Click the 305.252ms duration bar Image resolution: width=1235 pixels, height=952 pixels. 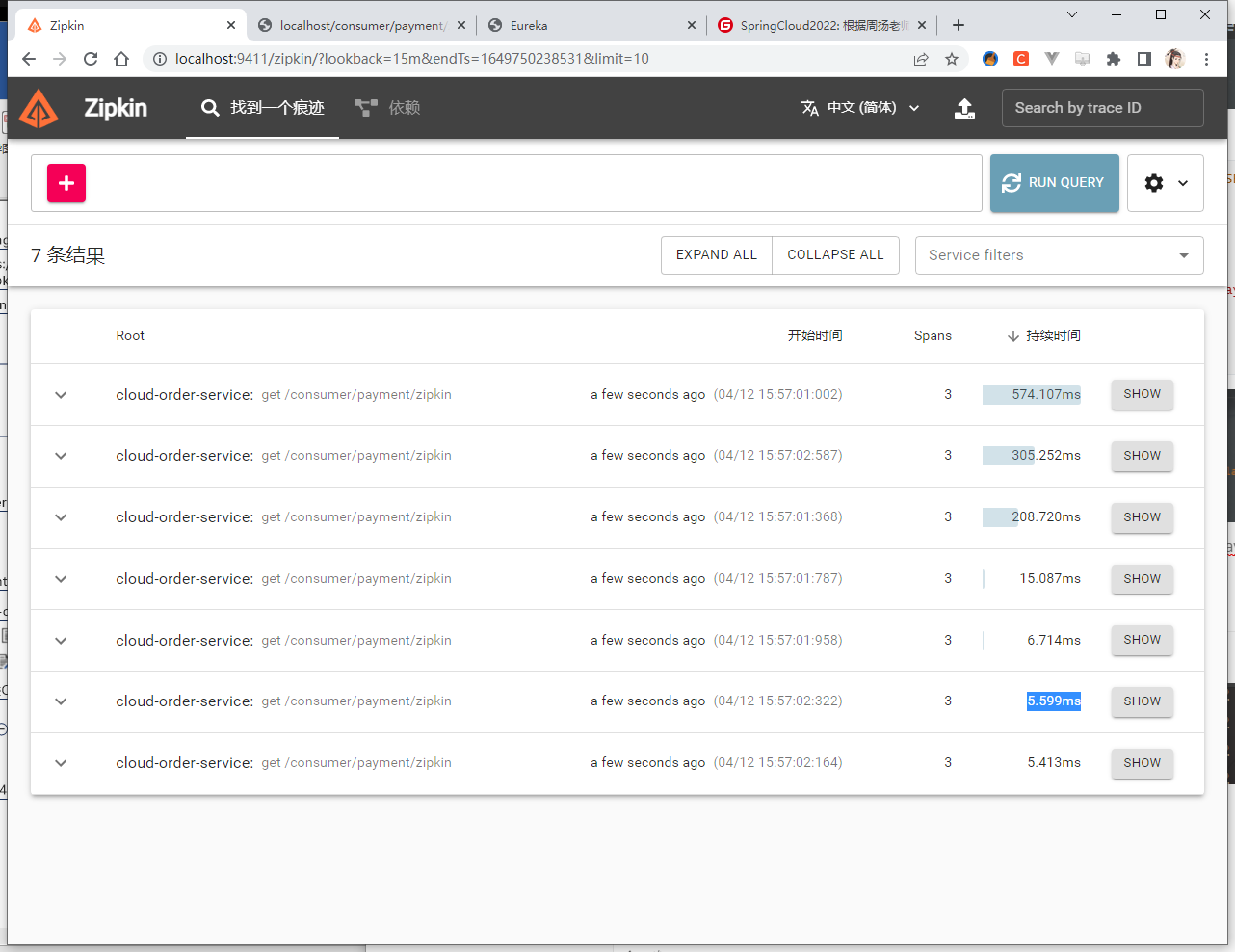(1009, 456)
